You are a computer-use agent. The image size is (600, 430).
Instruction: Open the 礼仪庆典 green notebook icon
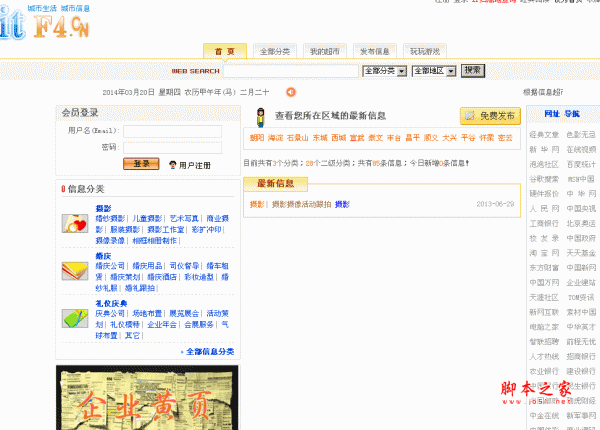tap(75, 318)
